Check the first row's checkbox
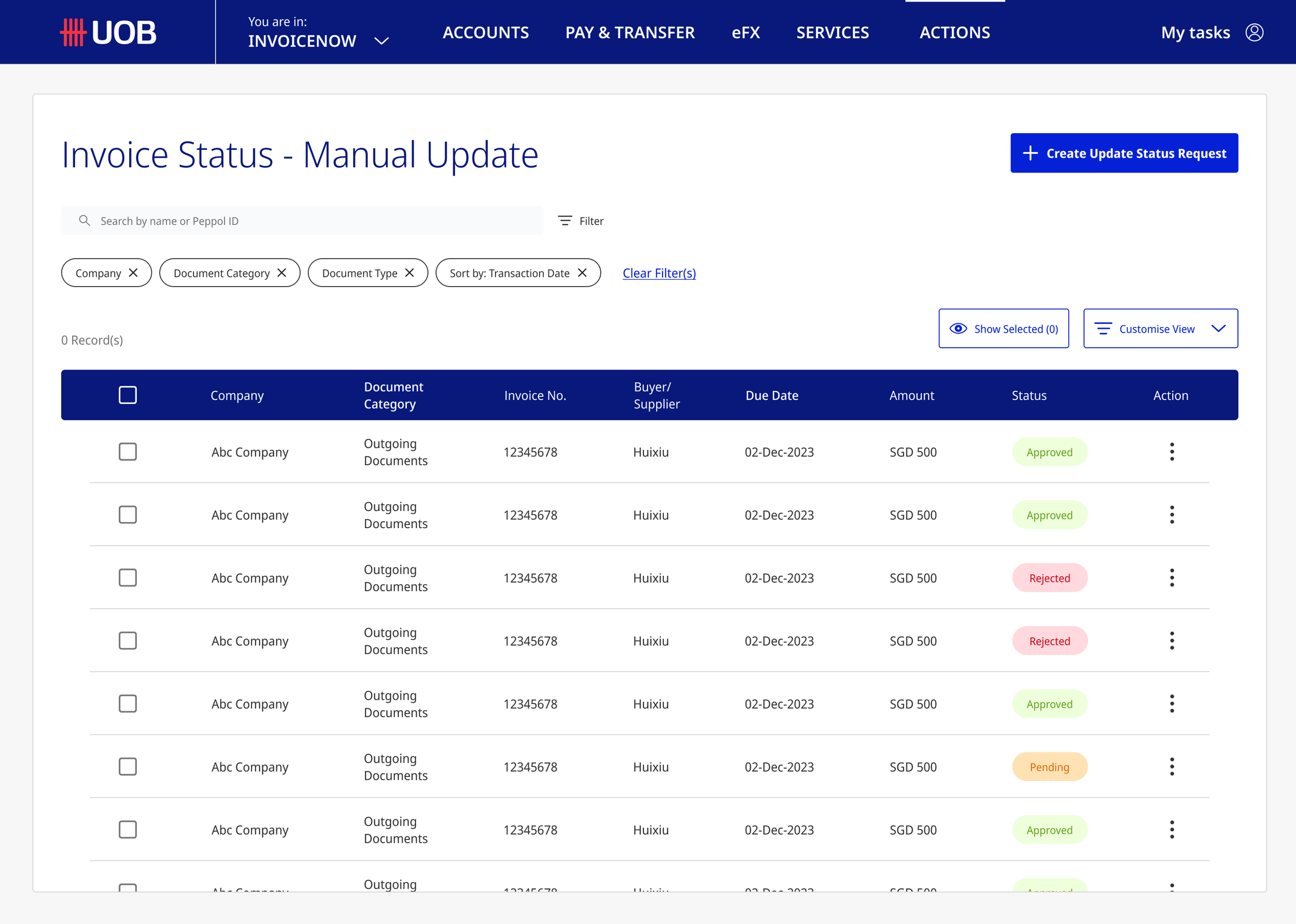1296x924 pixels. click(128, 452)
